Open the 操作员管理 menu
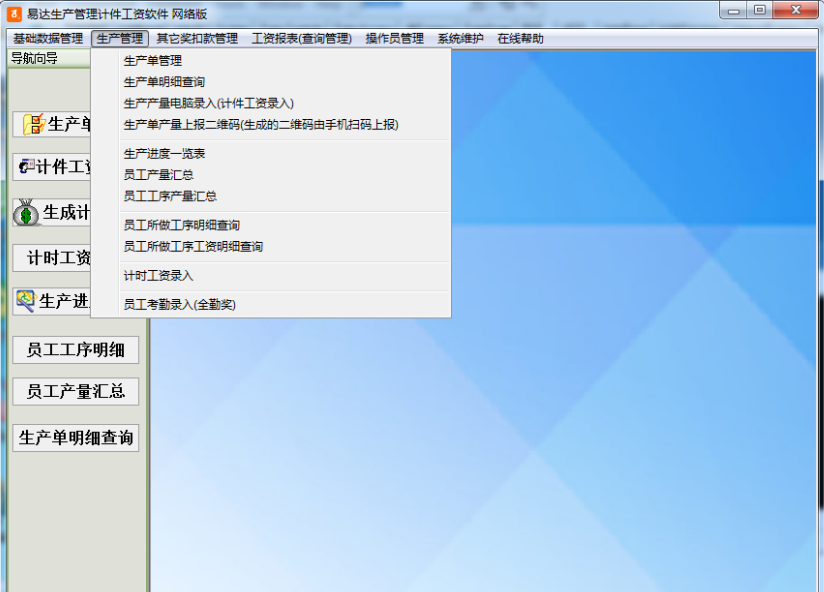 click(x=397, y=36)
